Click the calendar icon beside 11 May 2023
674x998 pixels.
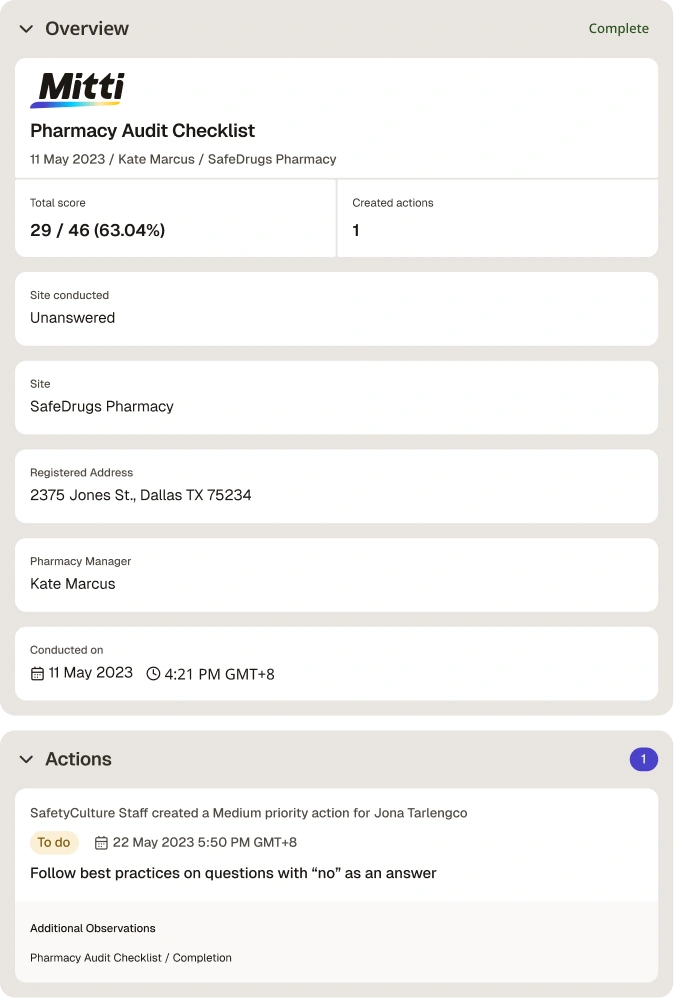click(38, 673)
